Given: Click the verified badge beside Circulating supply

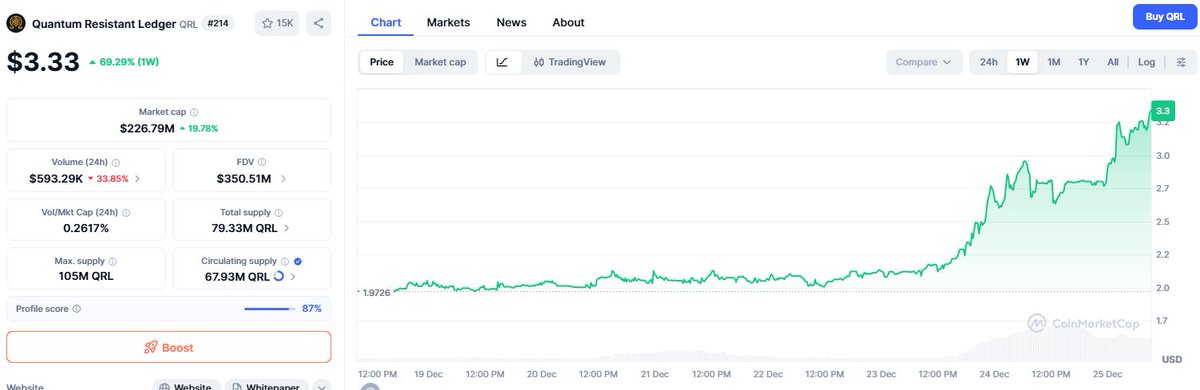Looking at the screenshot, I should point(299,261).
